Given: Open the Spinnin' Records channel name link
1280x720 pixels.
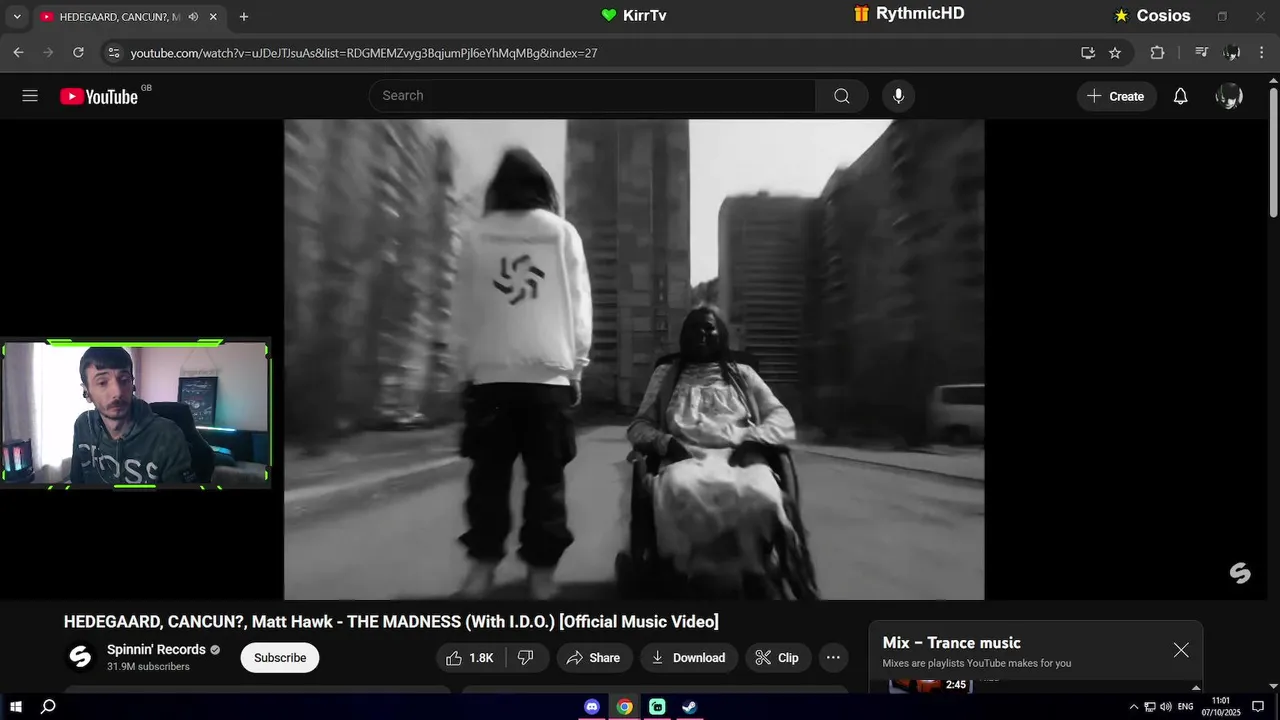Looking at the screenshot, I should pyautogui.click(x=156, y=650).
